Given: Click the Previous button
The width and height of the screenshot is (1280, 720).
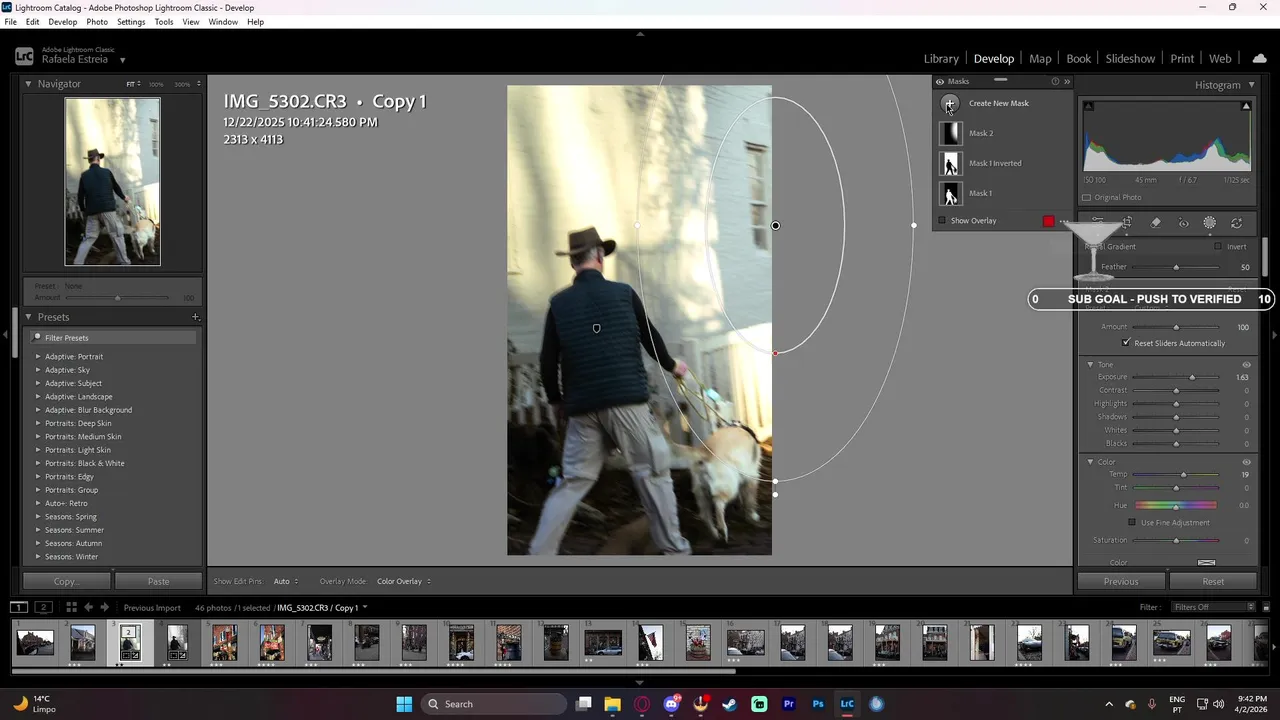Looking at the screenshot, I should 1121,581.
